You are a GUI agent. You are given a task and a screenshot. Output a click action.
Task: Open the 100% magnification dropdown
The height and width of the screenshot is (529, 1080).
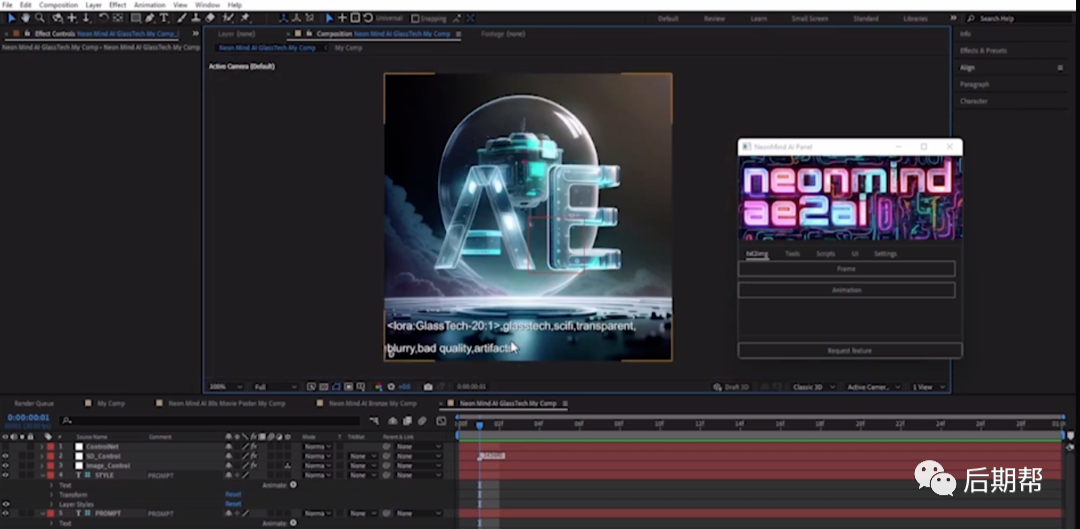tap(225, 387)
